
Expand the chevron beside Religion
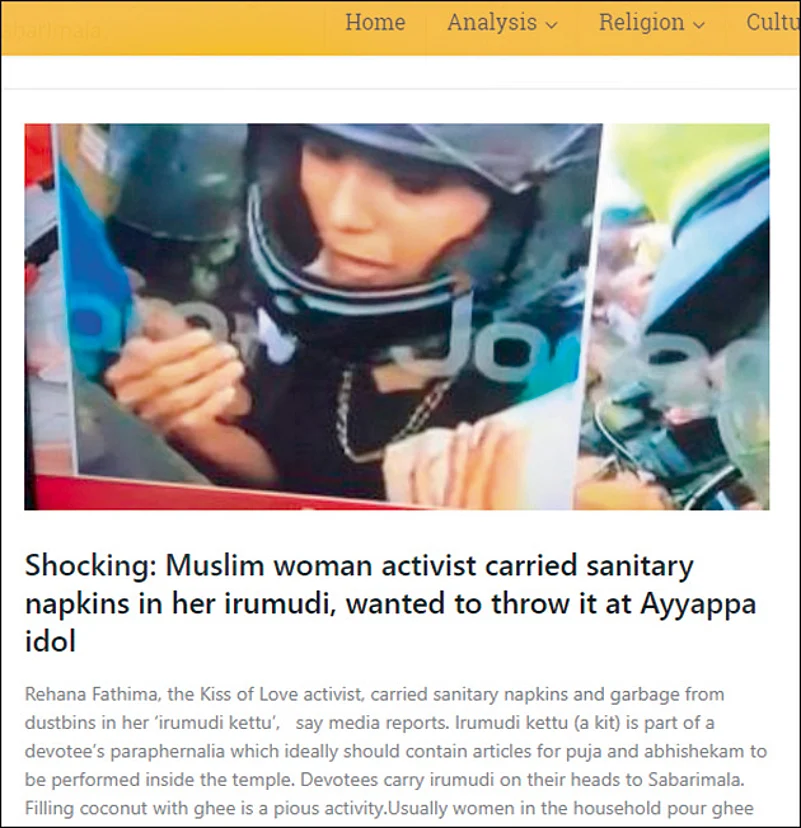pos(699,25)
